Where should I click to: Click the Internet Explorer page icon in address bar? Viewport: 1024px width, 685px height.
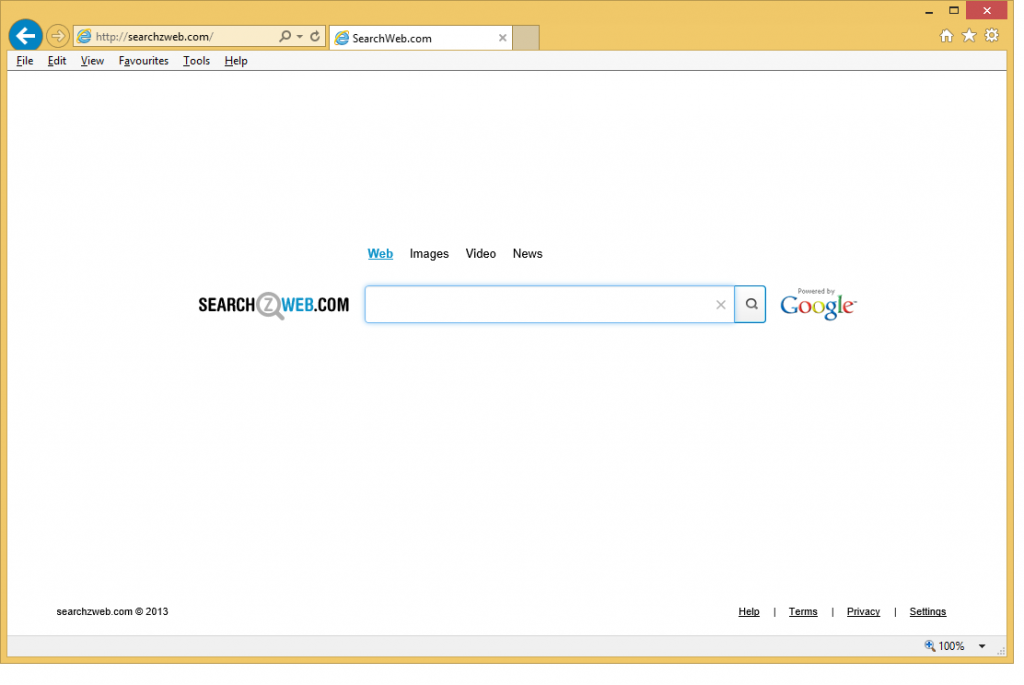coord(84,37)
